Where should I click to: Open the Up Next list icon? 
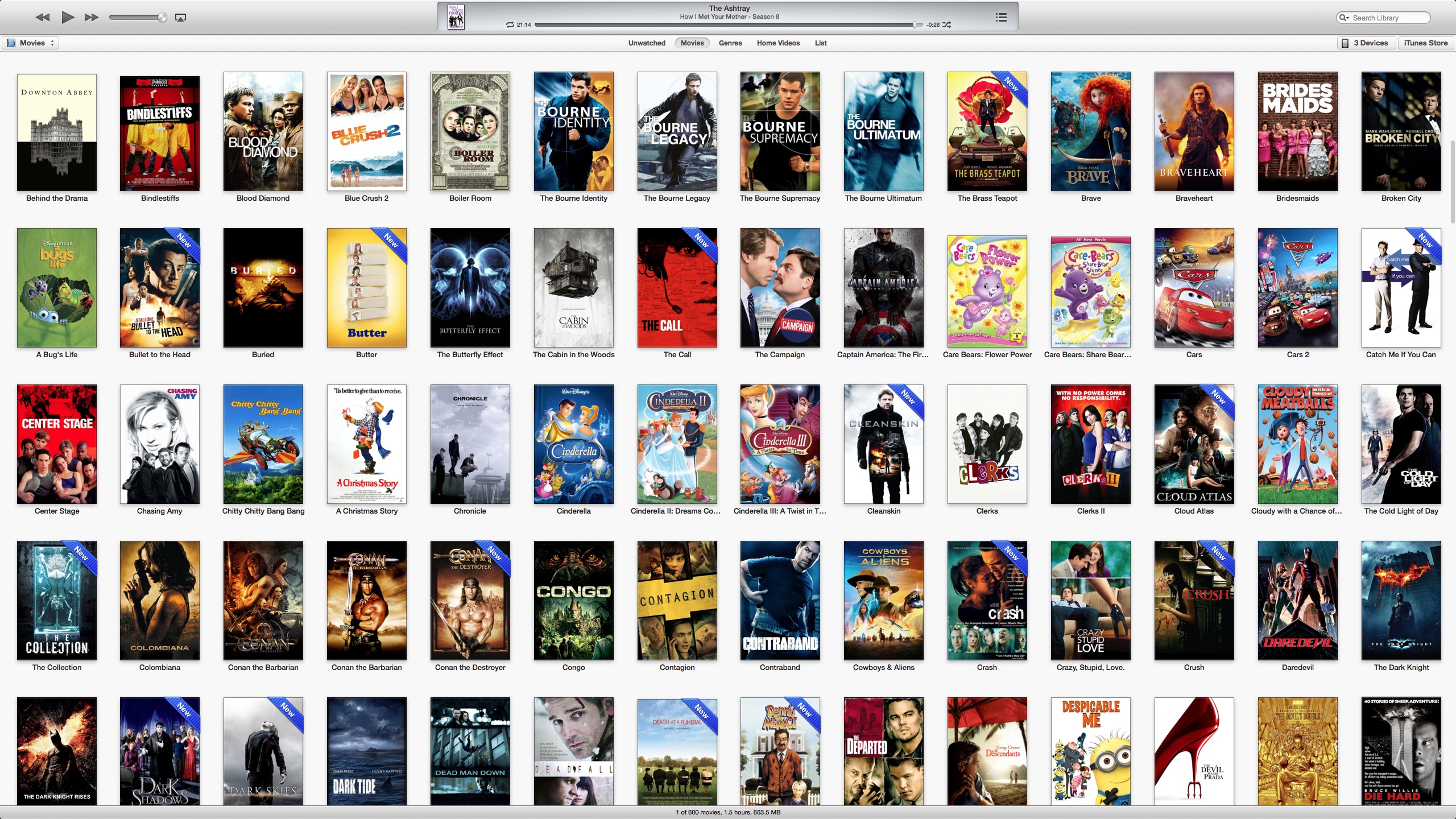(x=1001, y=18)
